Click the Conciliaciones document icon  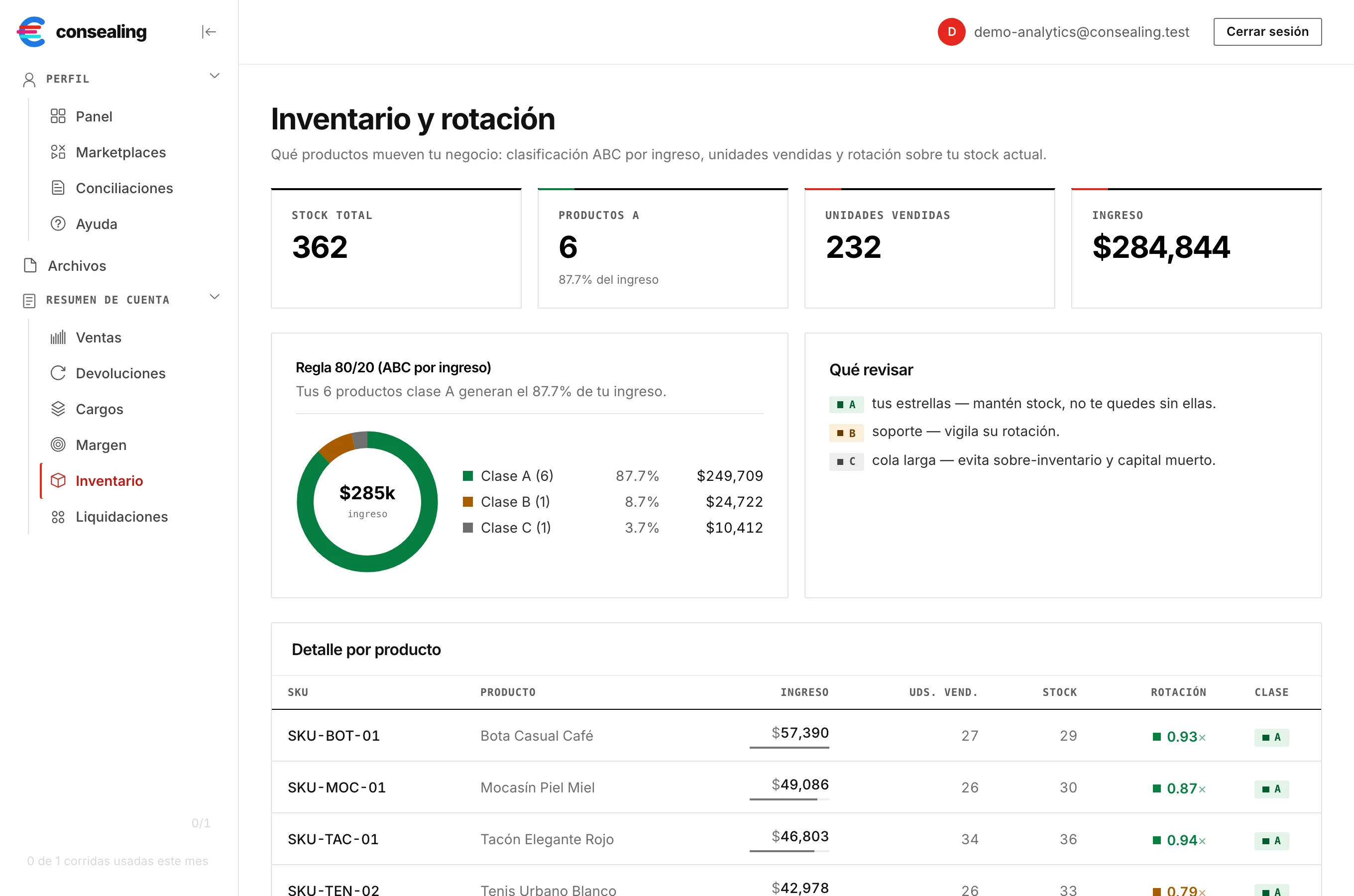click(58, 188)
